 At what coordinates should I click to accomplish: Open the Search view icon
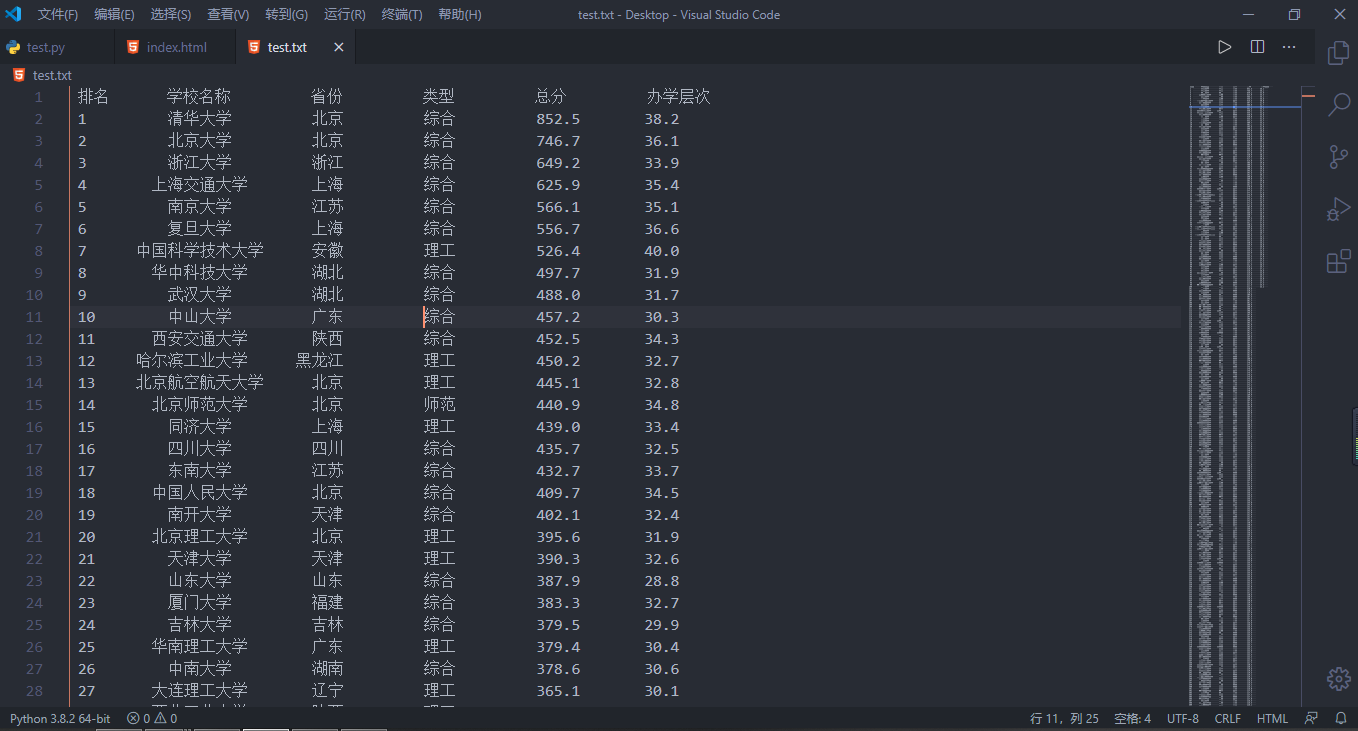[x=1338, y=104]
